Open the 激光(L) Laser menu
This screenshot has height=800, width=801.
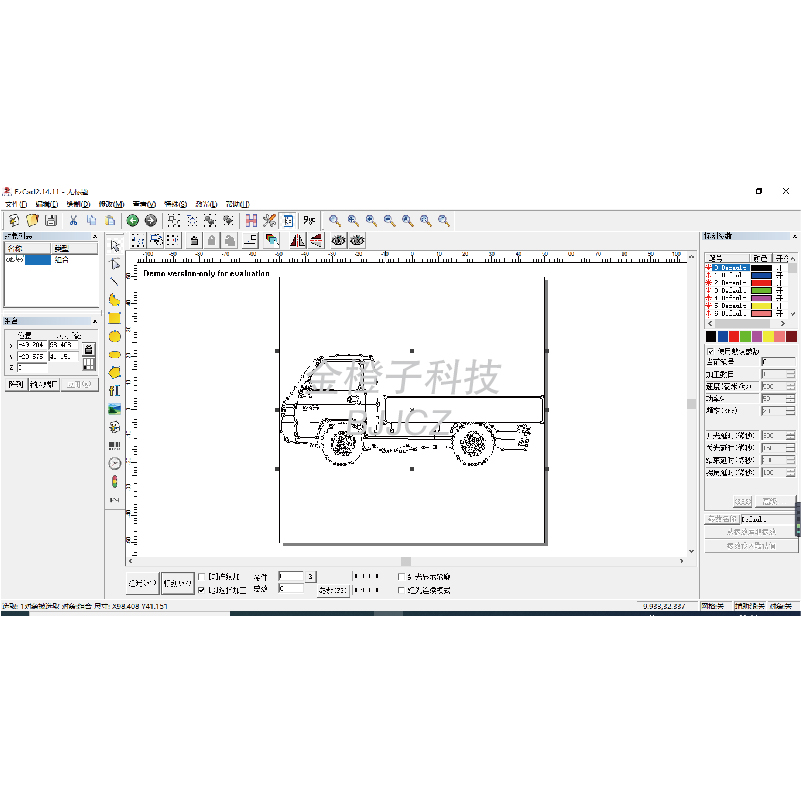208,204
